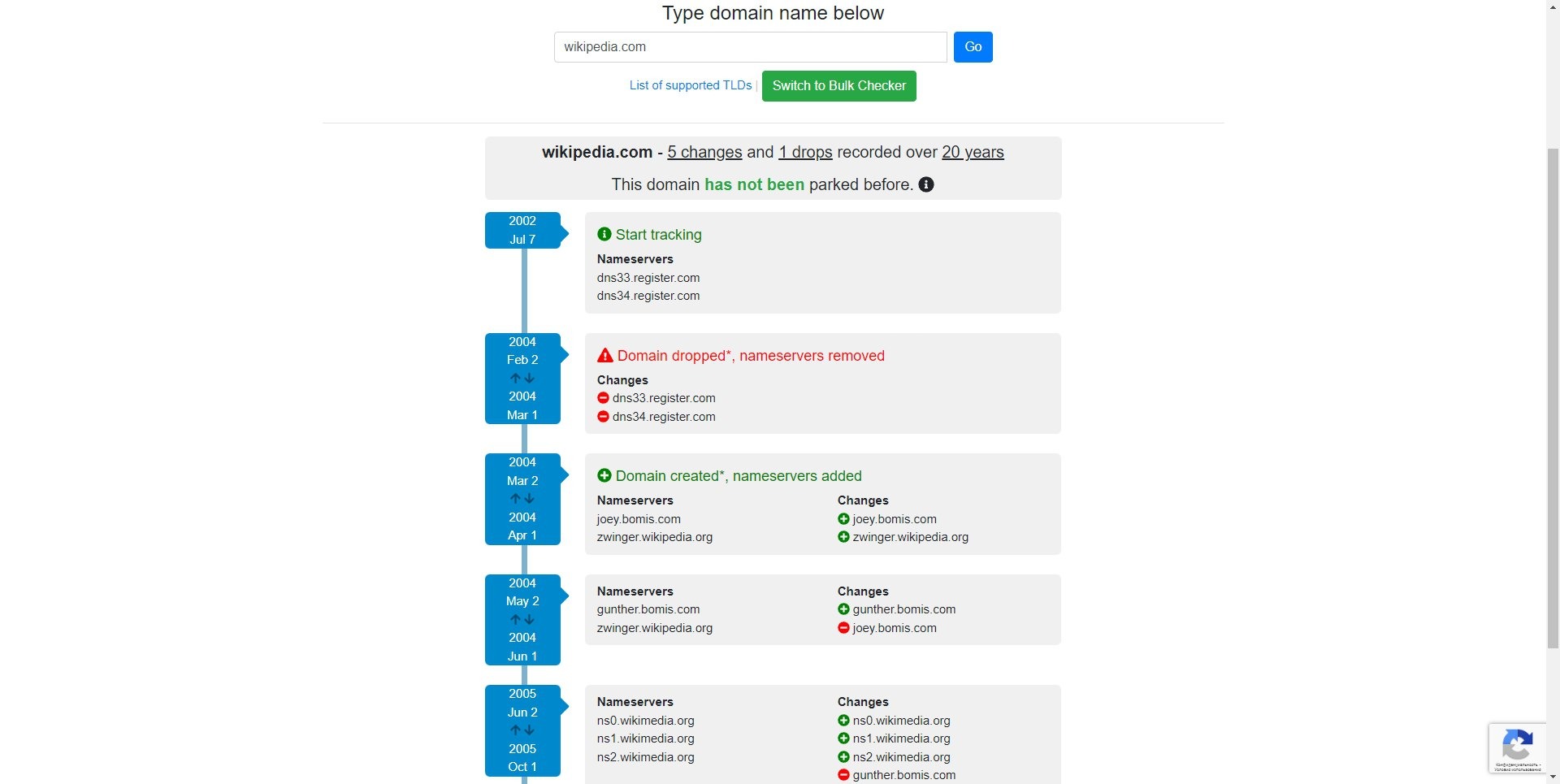Click Switch to Bulk Checker button
This screenshot has height=784, width=1560.
click(838, 86)
